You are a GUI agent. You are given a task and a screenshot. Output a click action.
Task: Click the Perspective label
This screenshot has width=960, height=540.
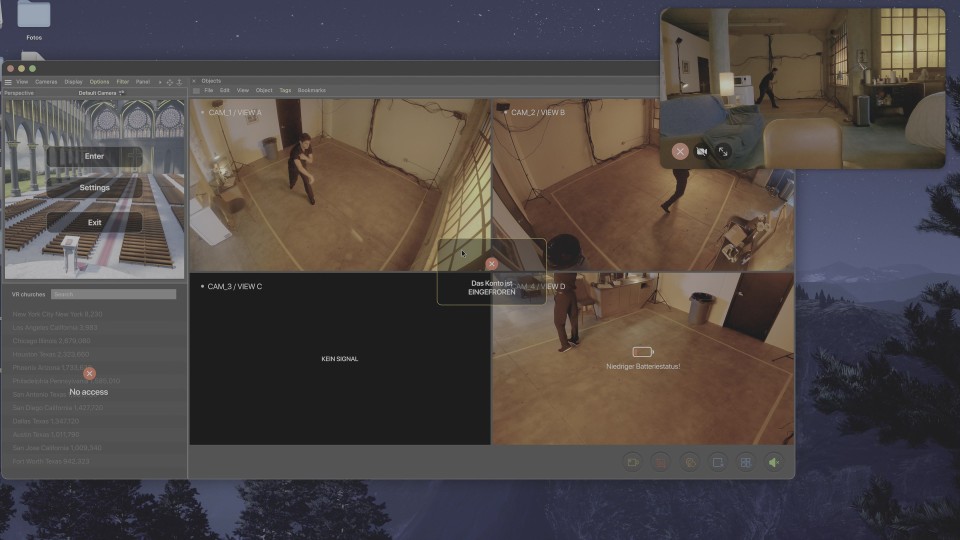click(19, 93)
